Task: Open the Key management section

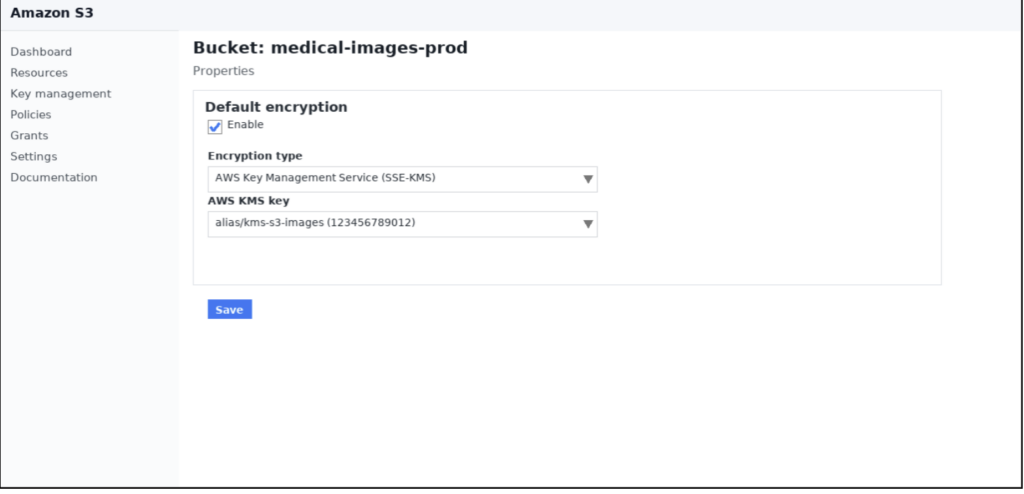Action: click(61, 93)
